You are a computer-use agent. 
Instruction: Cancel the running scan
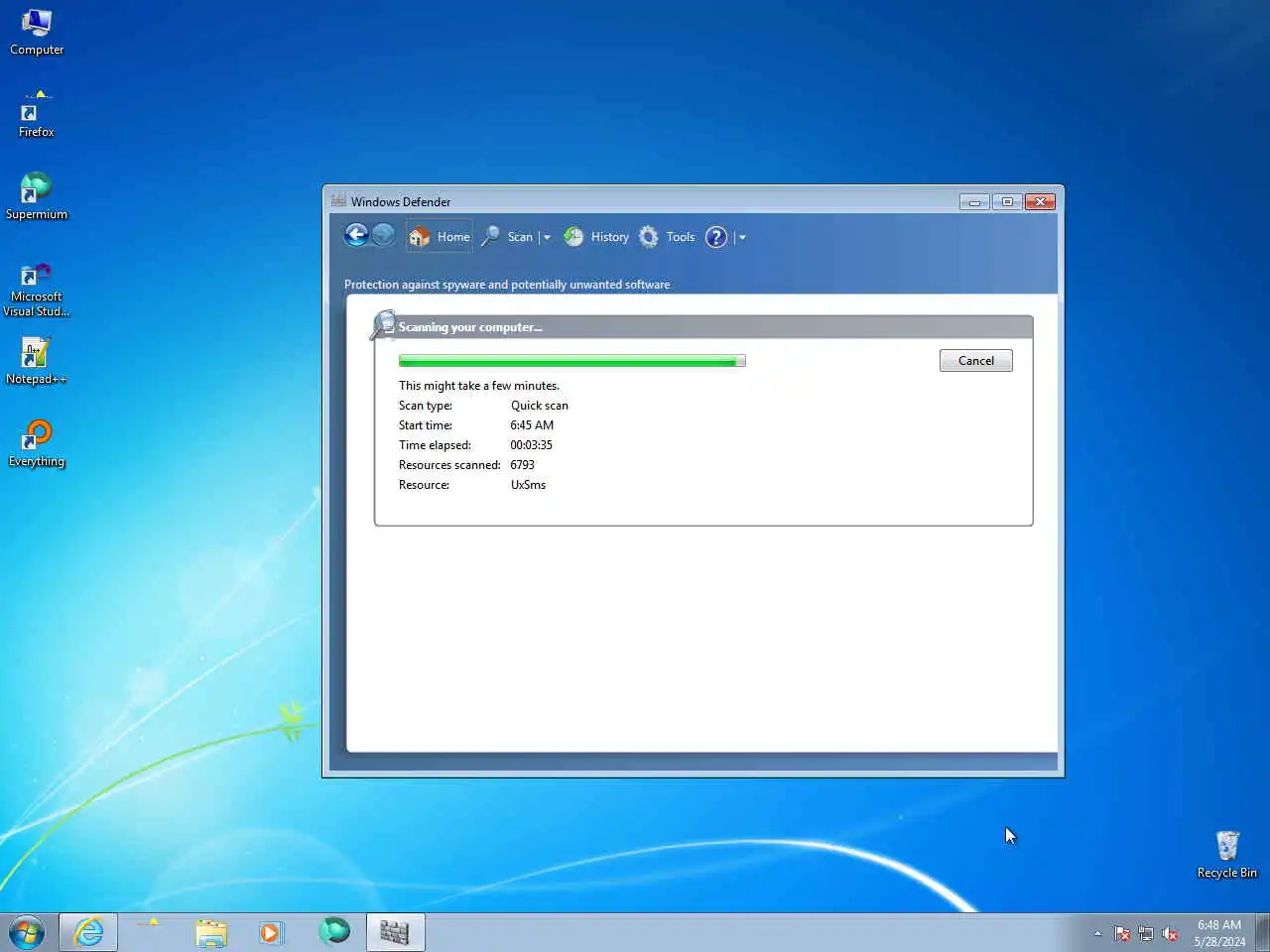click(x=976, y=361)
